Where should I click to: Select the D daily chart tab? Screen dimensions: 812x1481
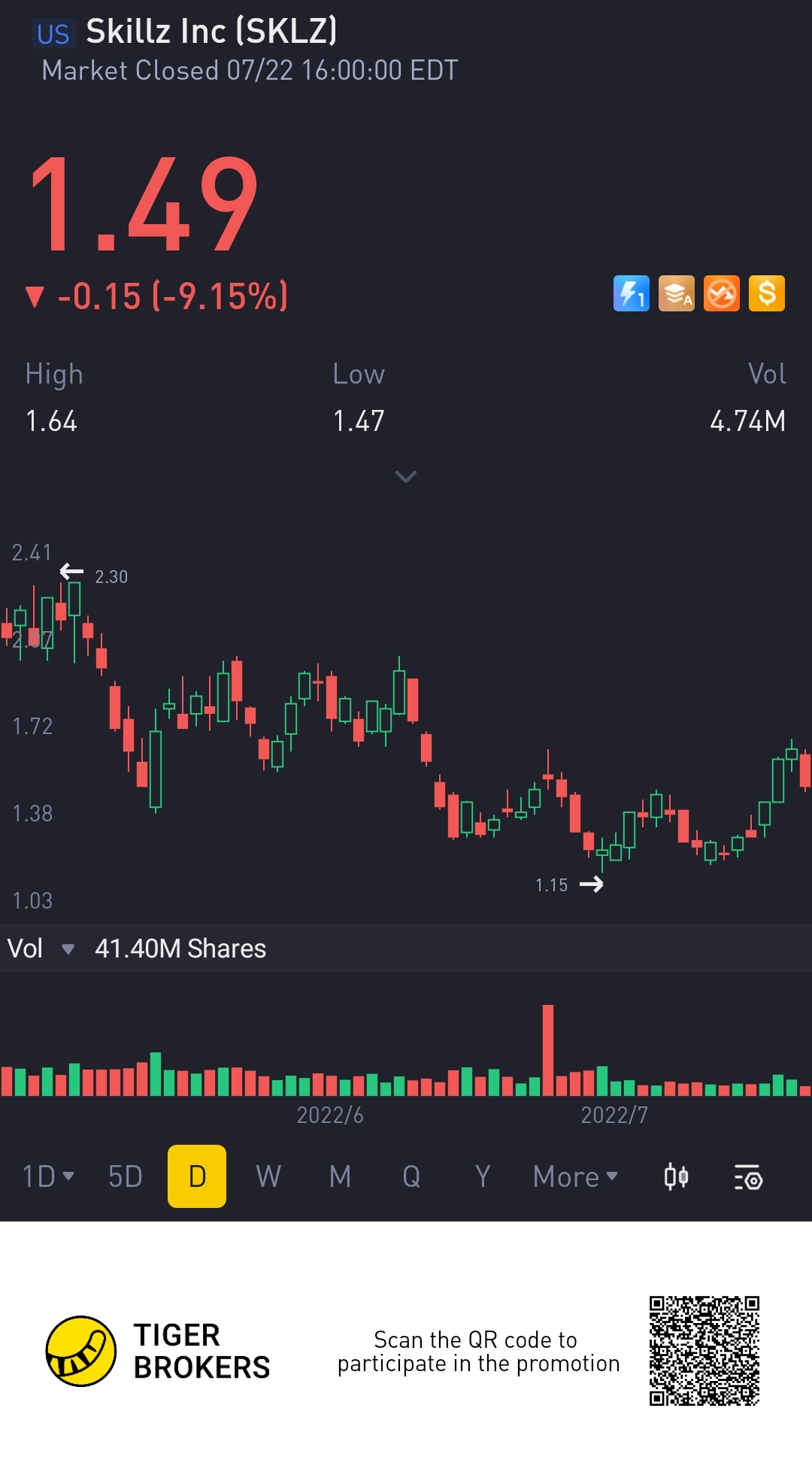[197, 1176]
